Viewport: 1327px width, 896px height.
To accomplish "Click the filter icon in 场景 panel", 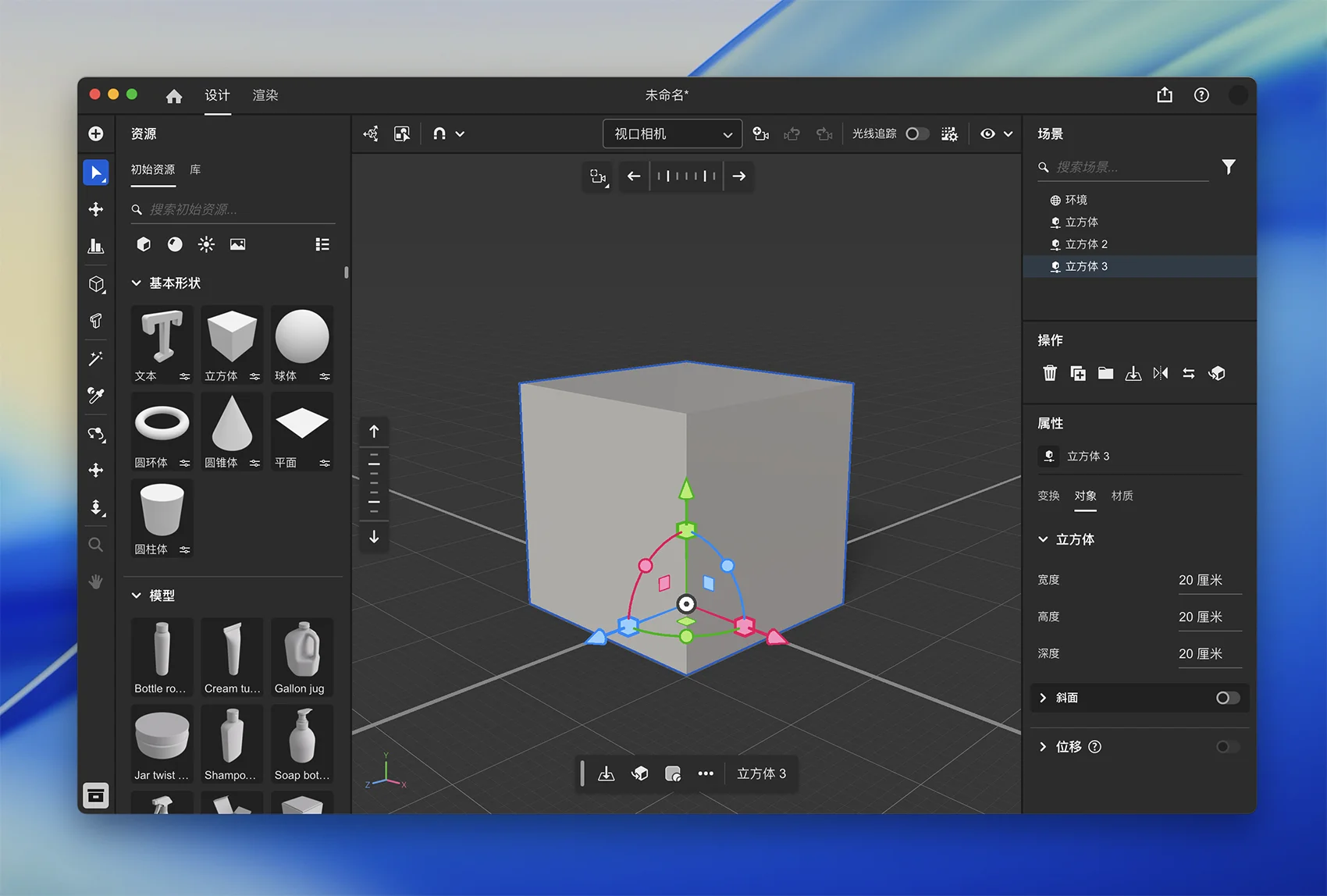I will pyautogui.click(x=1229, y=167).
